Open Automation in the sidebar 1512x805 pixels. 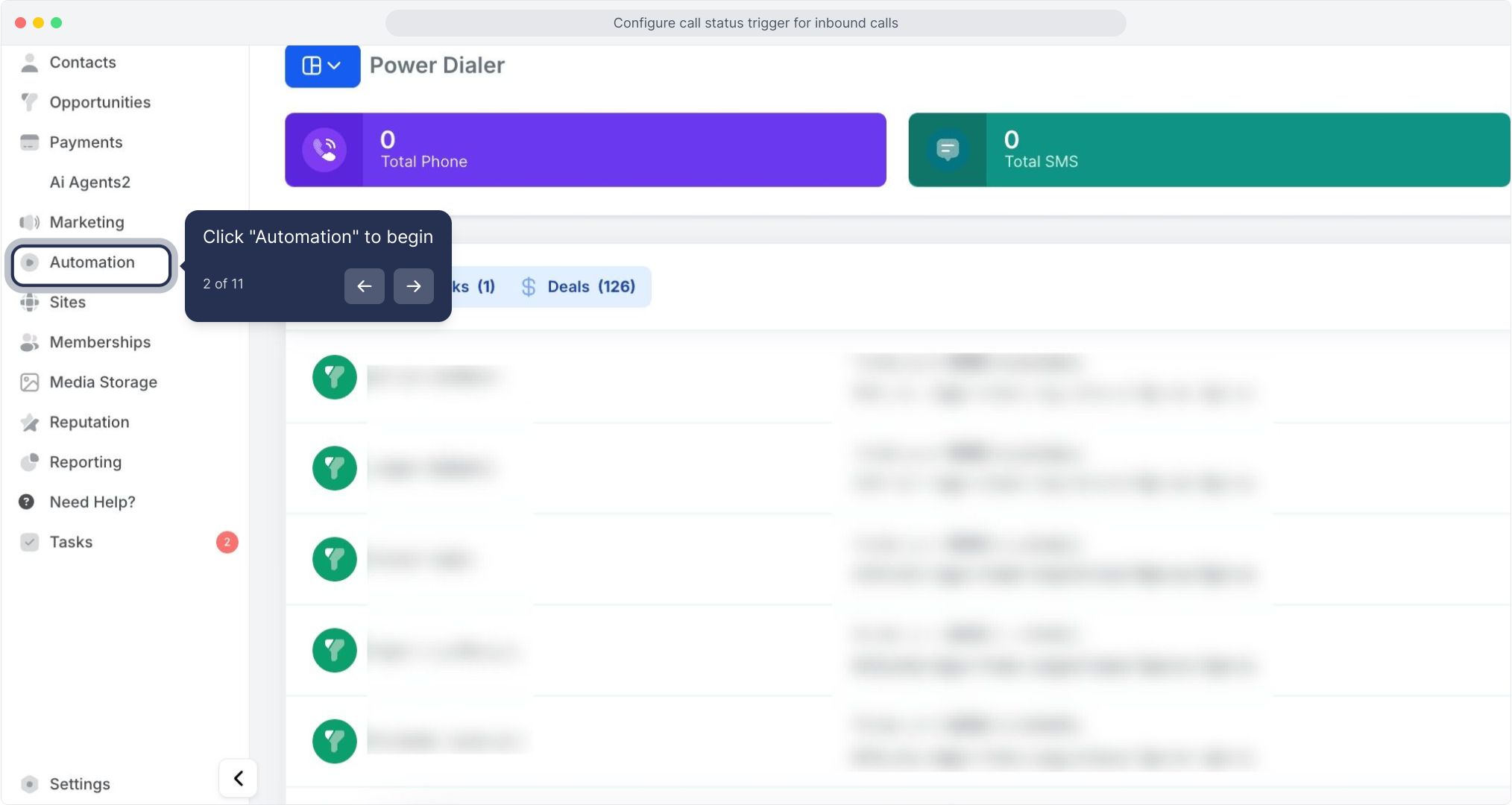click(x=92, y=262)
